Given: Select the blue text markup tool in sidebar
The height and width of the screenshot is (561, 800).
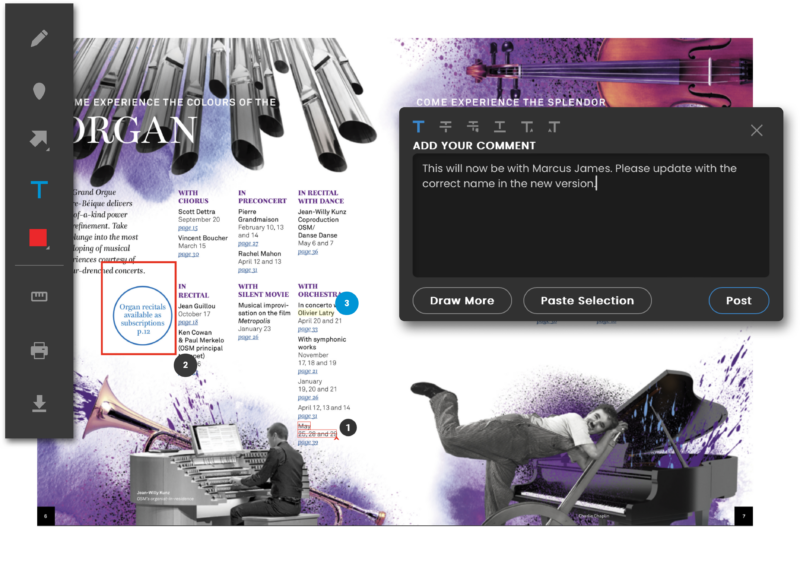Looking at the screenshot, I should click(39, 190).
